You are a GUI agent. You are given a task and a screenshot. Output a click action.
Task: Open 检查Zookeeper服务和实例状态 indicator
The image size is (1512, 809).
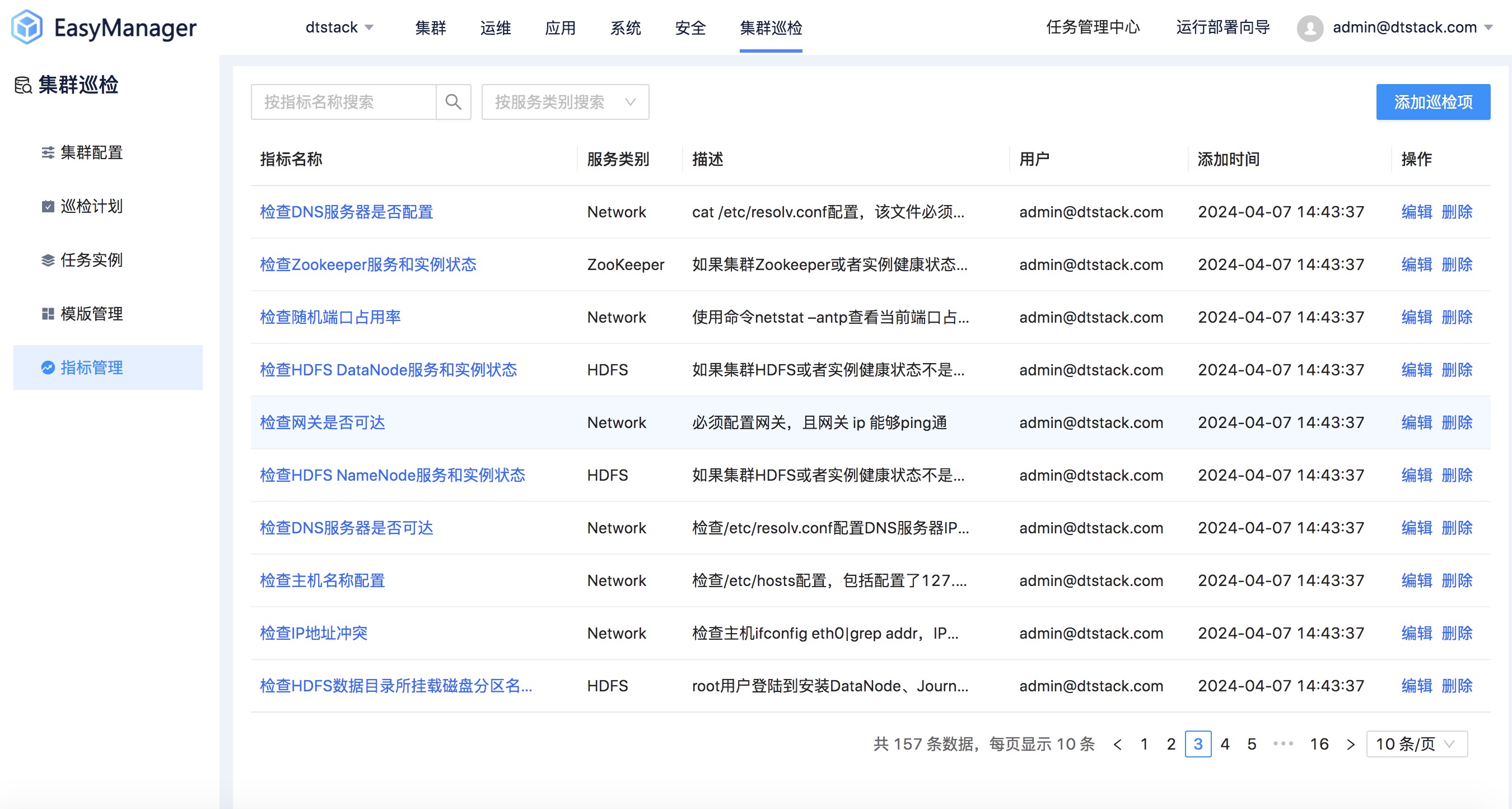tap(368, 265)
